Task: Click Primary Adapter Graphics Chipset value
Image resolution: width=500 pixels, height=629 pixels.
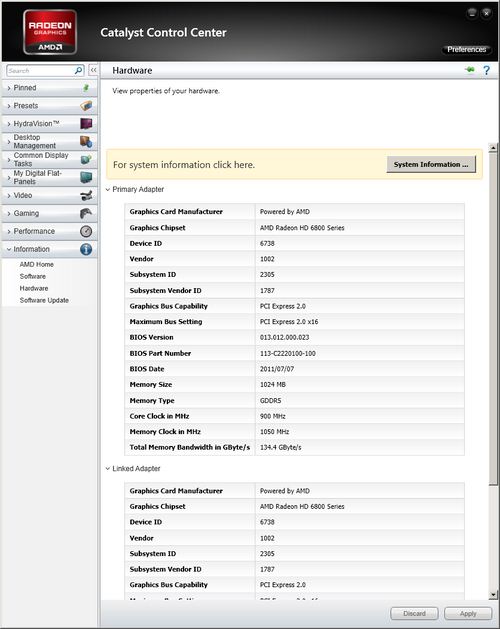Action: [x=302, y=228]
